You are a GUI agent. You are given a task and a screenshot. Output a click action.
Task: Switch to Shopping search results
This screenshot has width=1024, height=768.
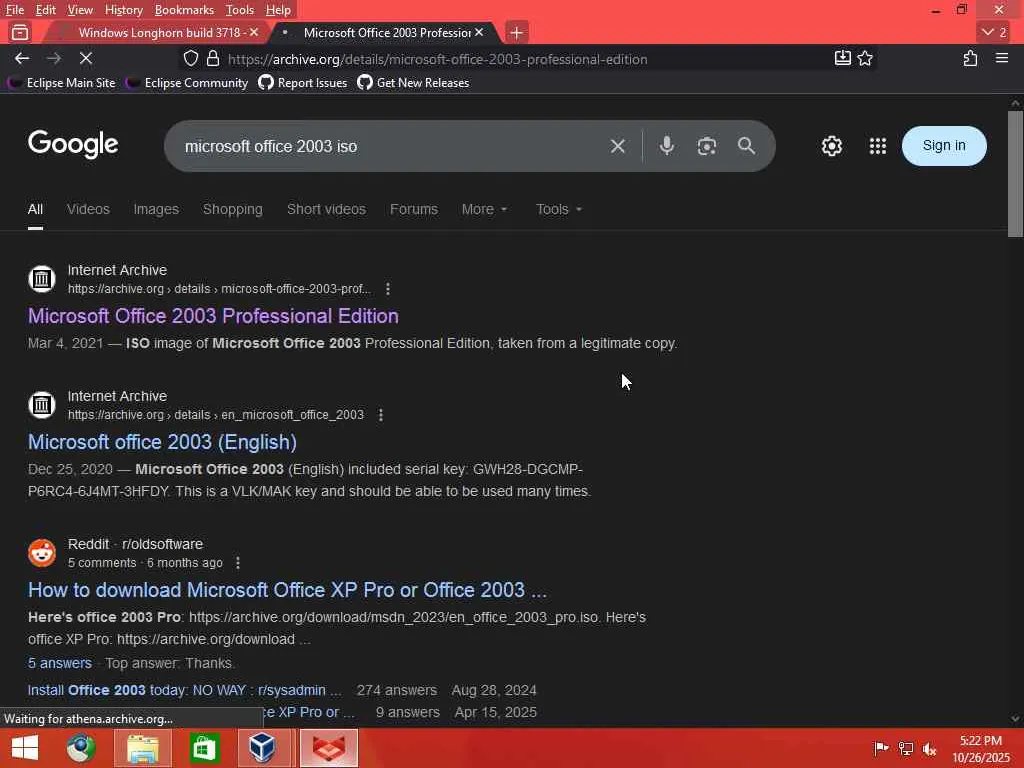(232, 209)
